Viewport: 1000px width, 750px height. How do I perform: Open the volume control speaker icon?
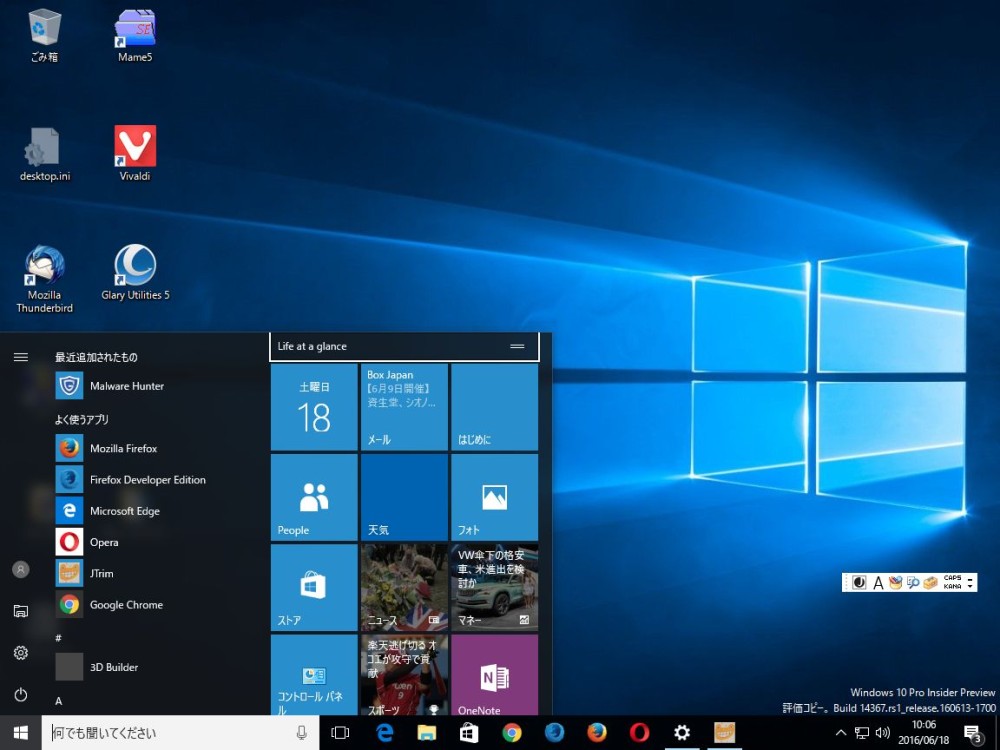click(x=882, y=733)
